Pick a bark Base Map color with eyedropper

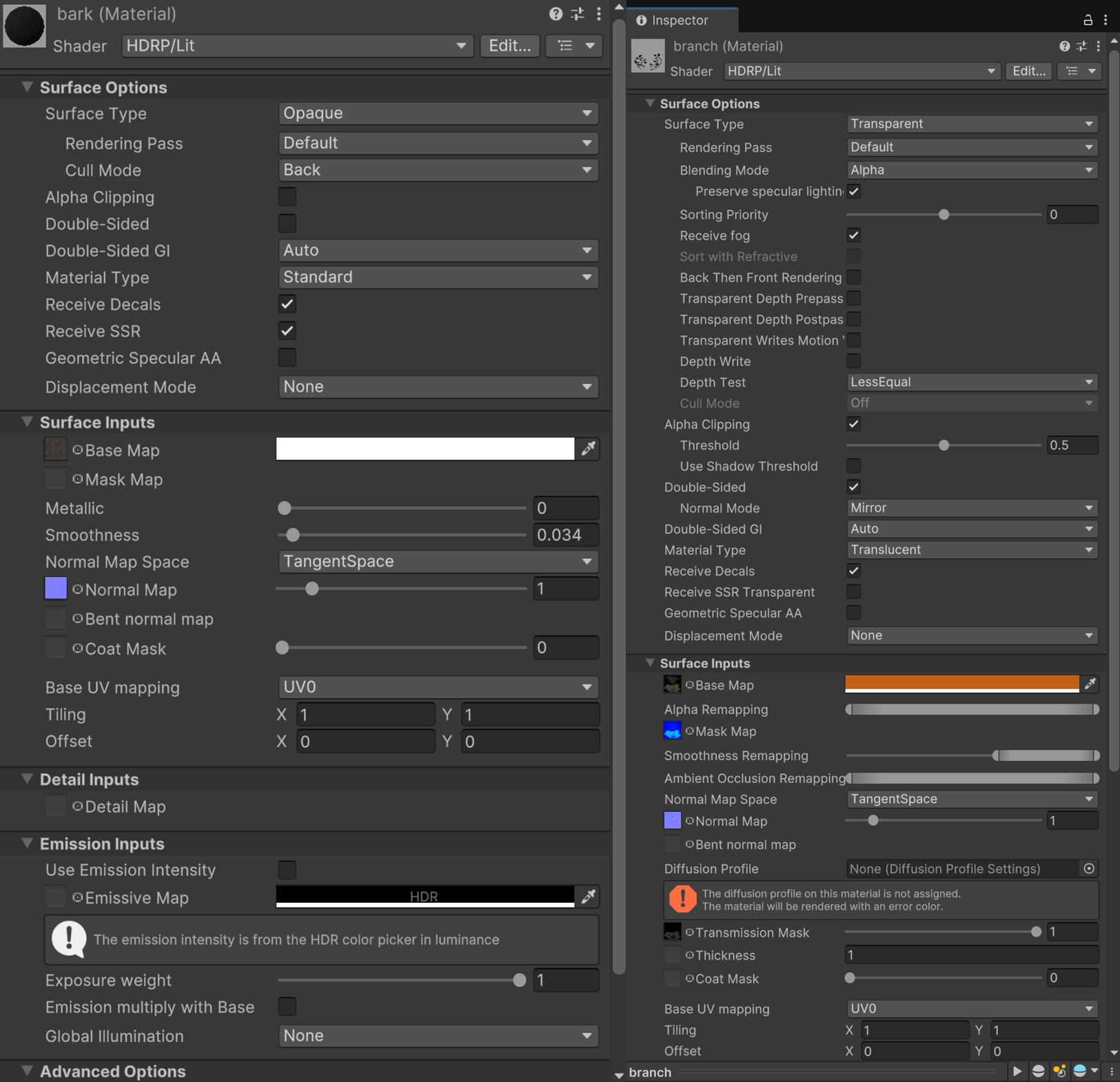point(589,449)
